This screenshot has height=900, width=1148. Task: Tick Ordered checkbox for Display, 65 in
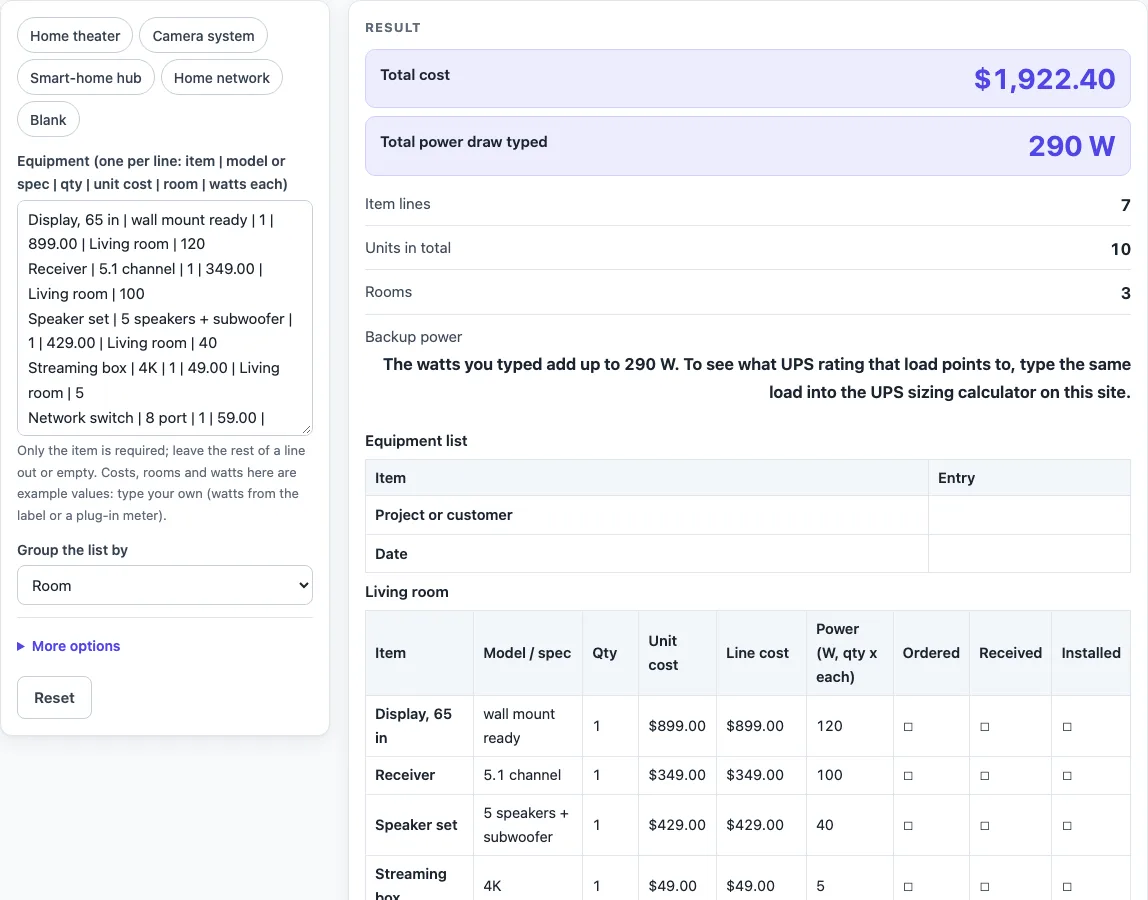coord(908,726)
